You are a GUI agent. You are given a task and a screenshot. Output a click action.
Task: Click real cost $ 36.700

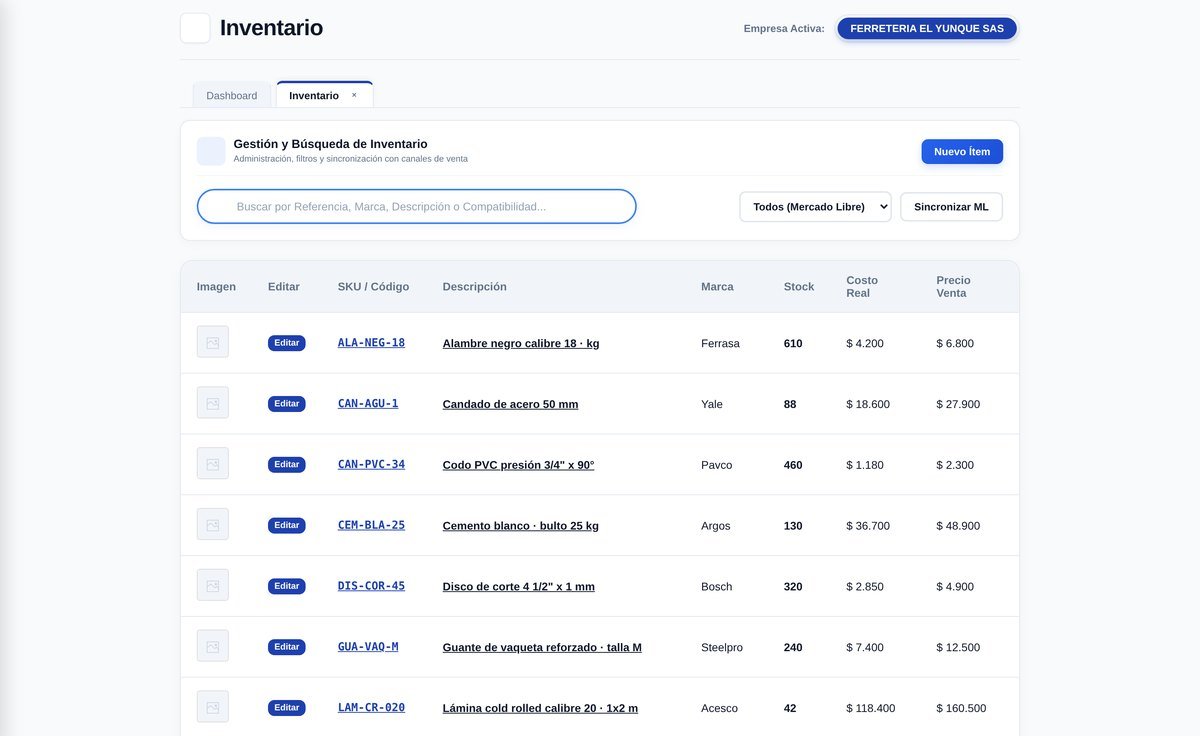(x=868, y=526)
